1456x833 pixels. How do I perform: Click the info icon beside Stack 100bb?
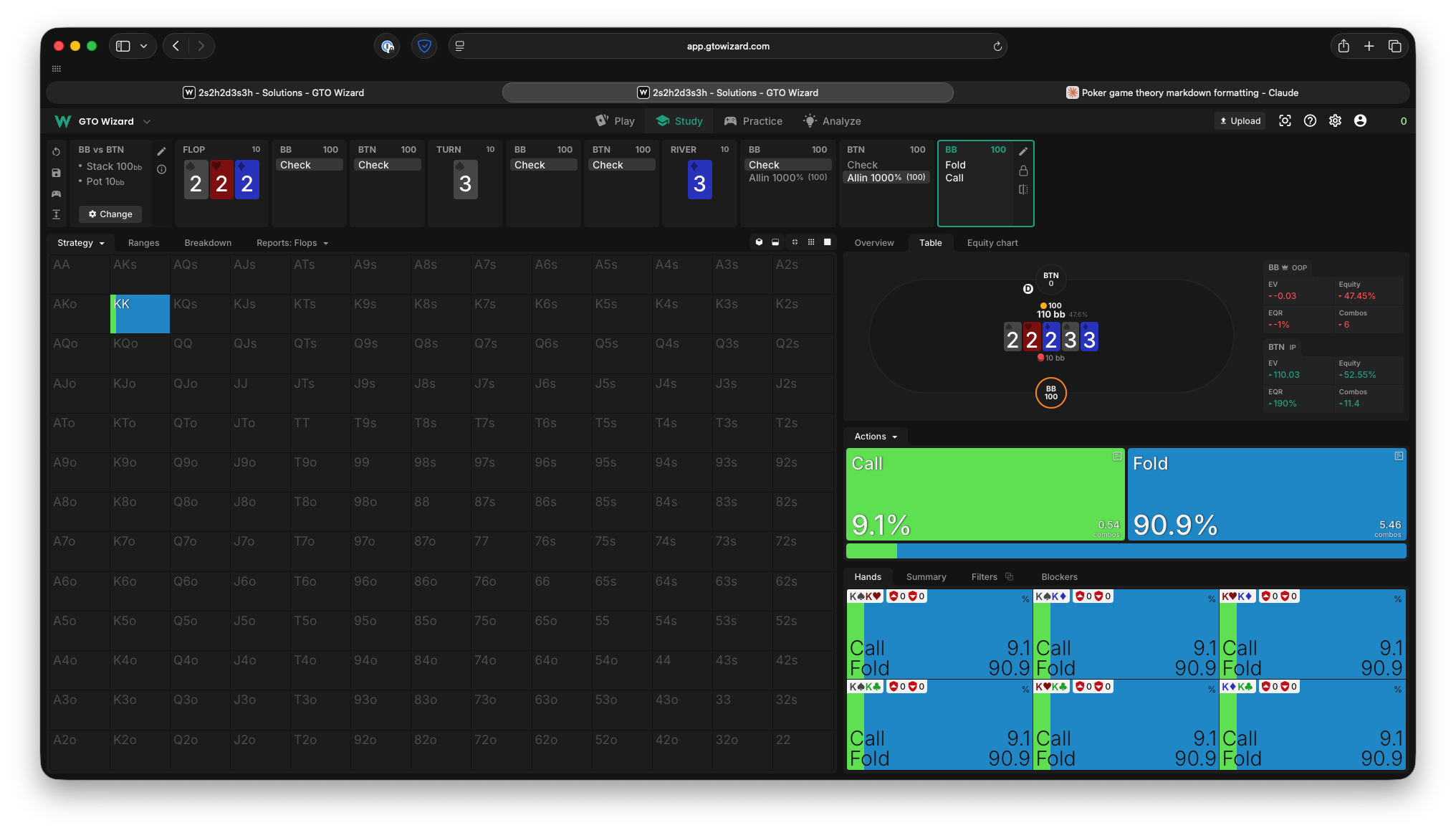162,169
